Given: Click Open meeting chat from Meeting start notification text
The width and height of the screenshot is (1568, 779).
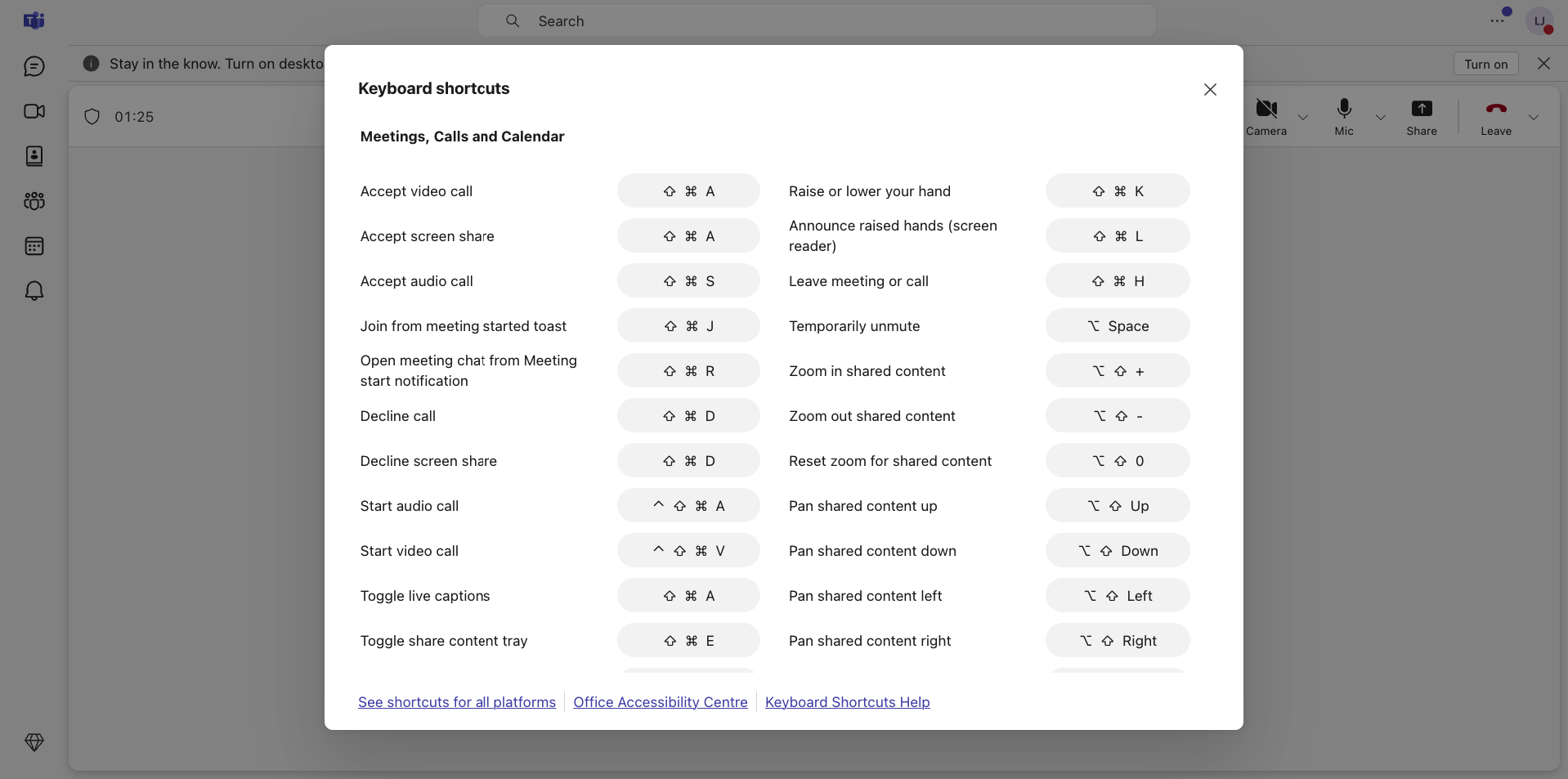Looking at the screenshot, I should 468,370.
